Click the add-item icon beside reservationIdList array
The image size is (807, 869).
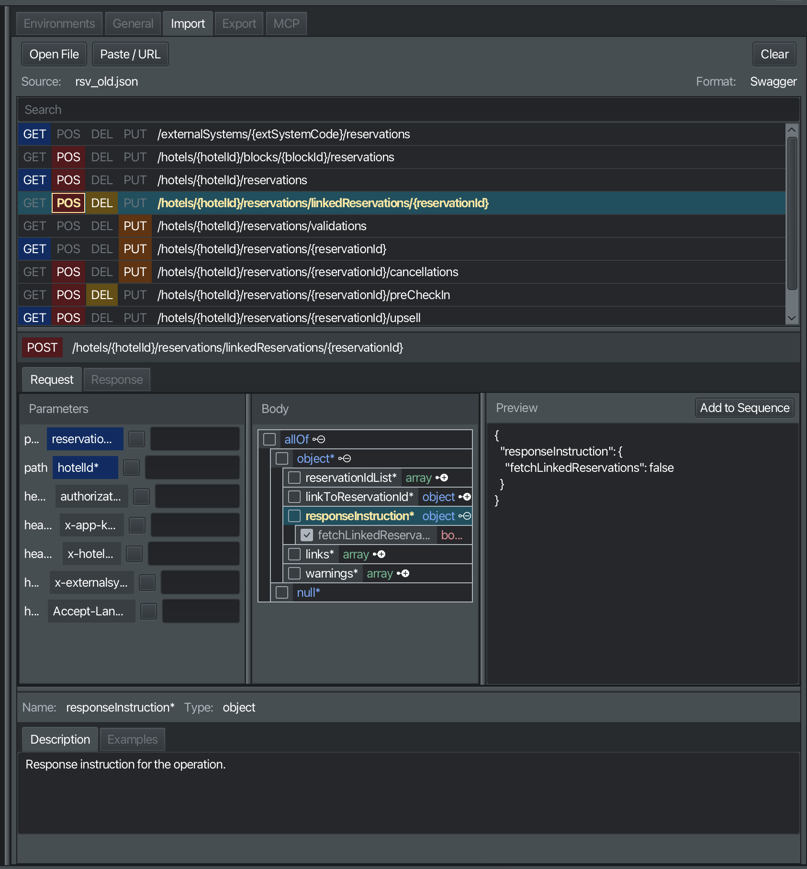tap(443, 478)
